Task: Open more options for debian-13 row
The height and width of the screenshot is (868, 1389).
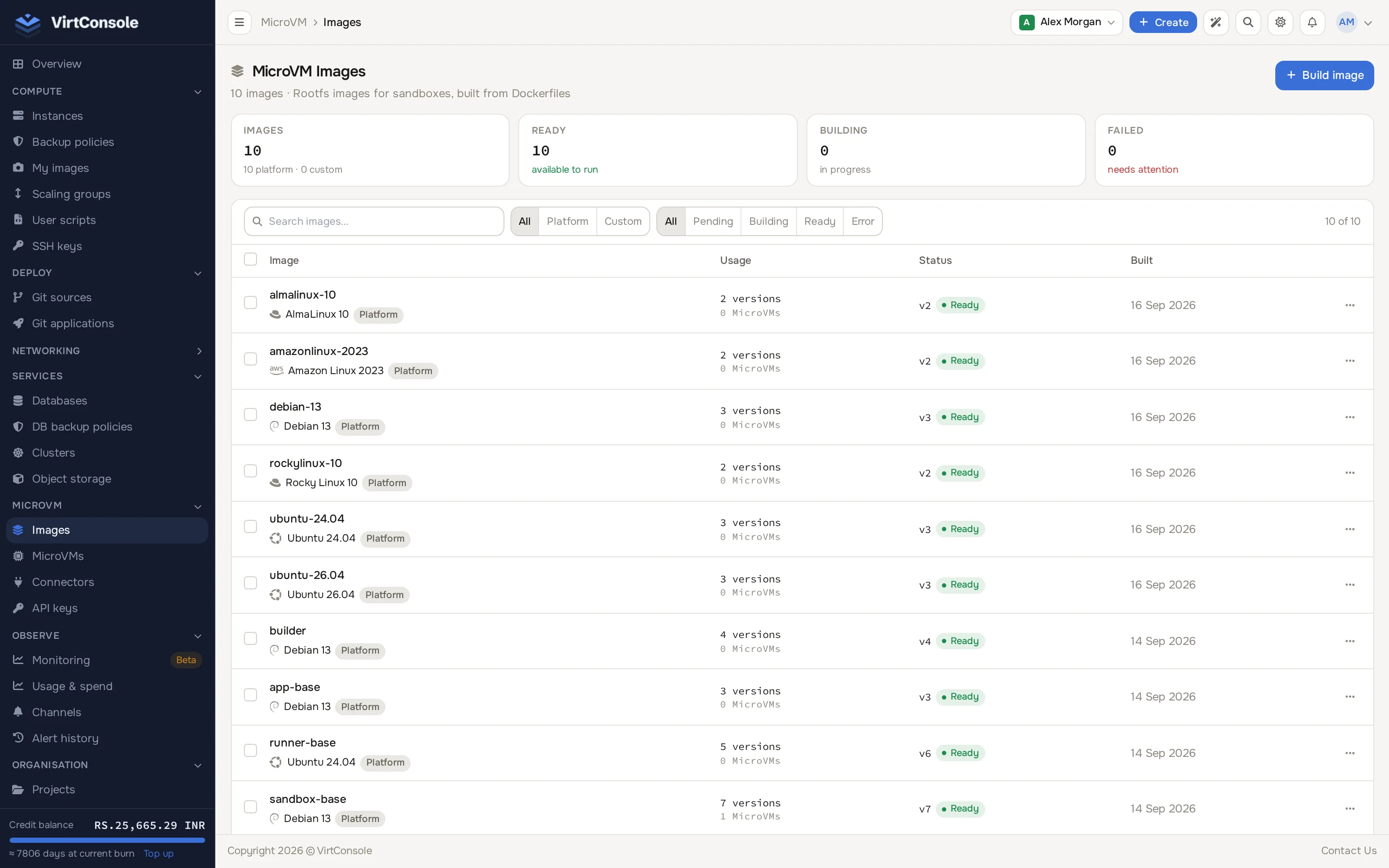Action: (x=1350, y=418)
